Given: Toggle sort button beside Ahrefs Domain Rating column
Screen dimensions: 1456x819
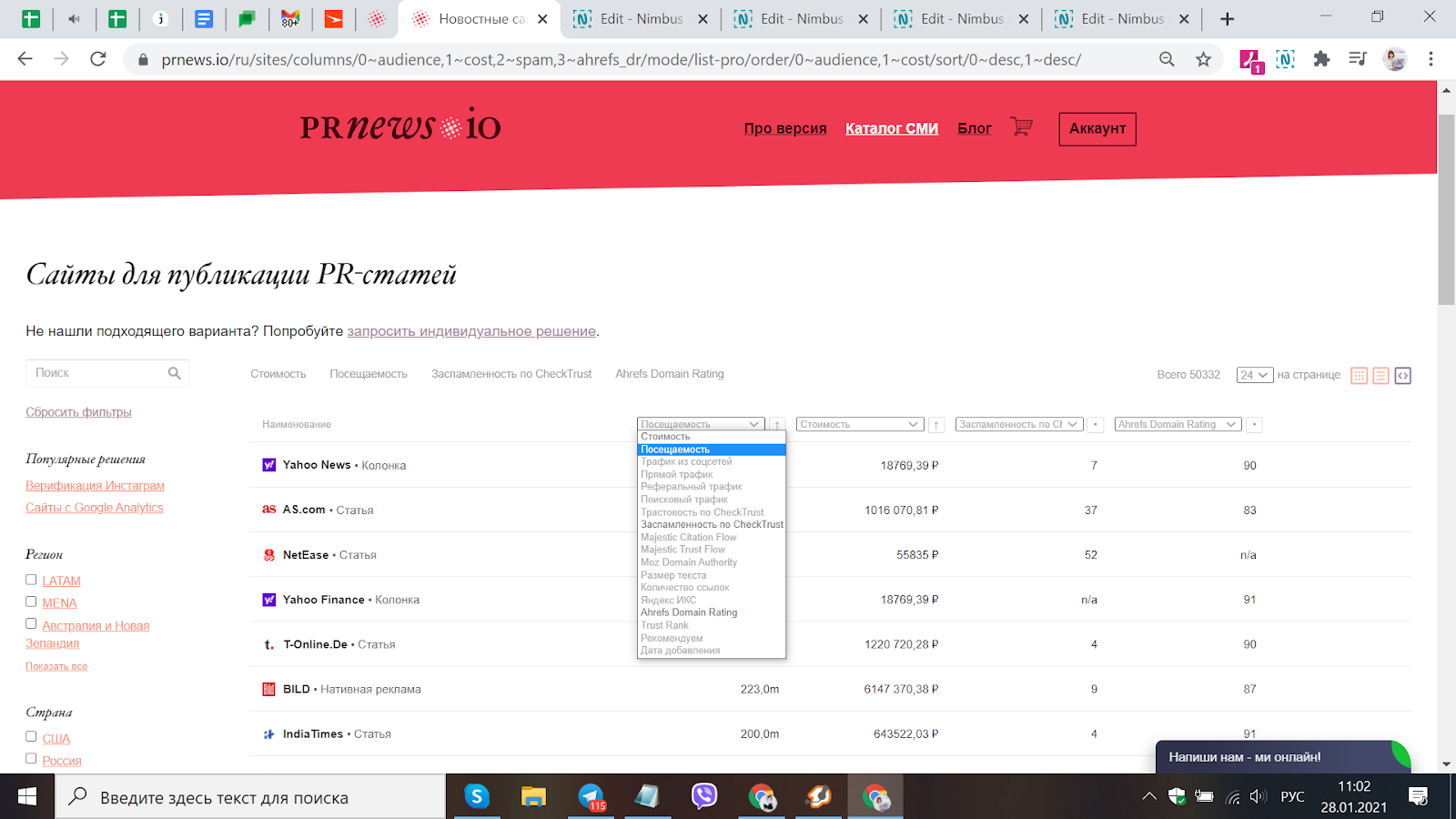Looking at the screenshot, I should [1254, 425].
